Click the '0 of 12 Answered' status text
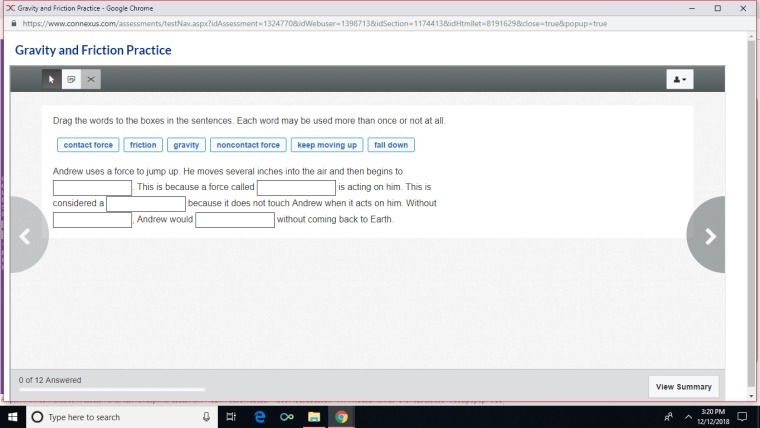This screenshot has height=428, width=760. pyautogui.click(x=50, y=380)
